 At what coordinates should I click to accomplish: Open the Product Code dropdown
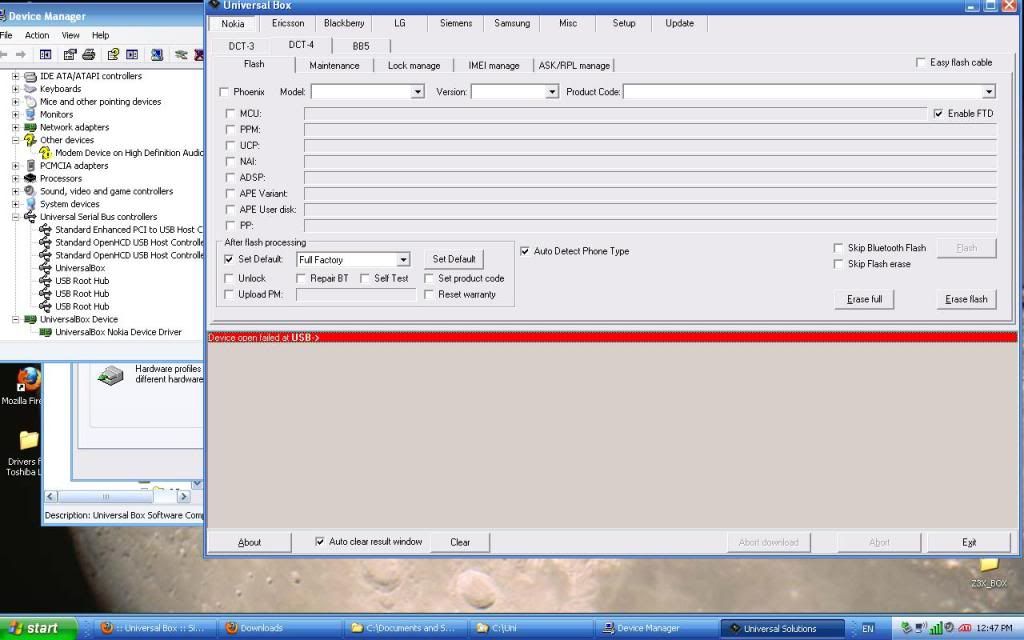pos(989,92)
